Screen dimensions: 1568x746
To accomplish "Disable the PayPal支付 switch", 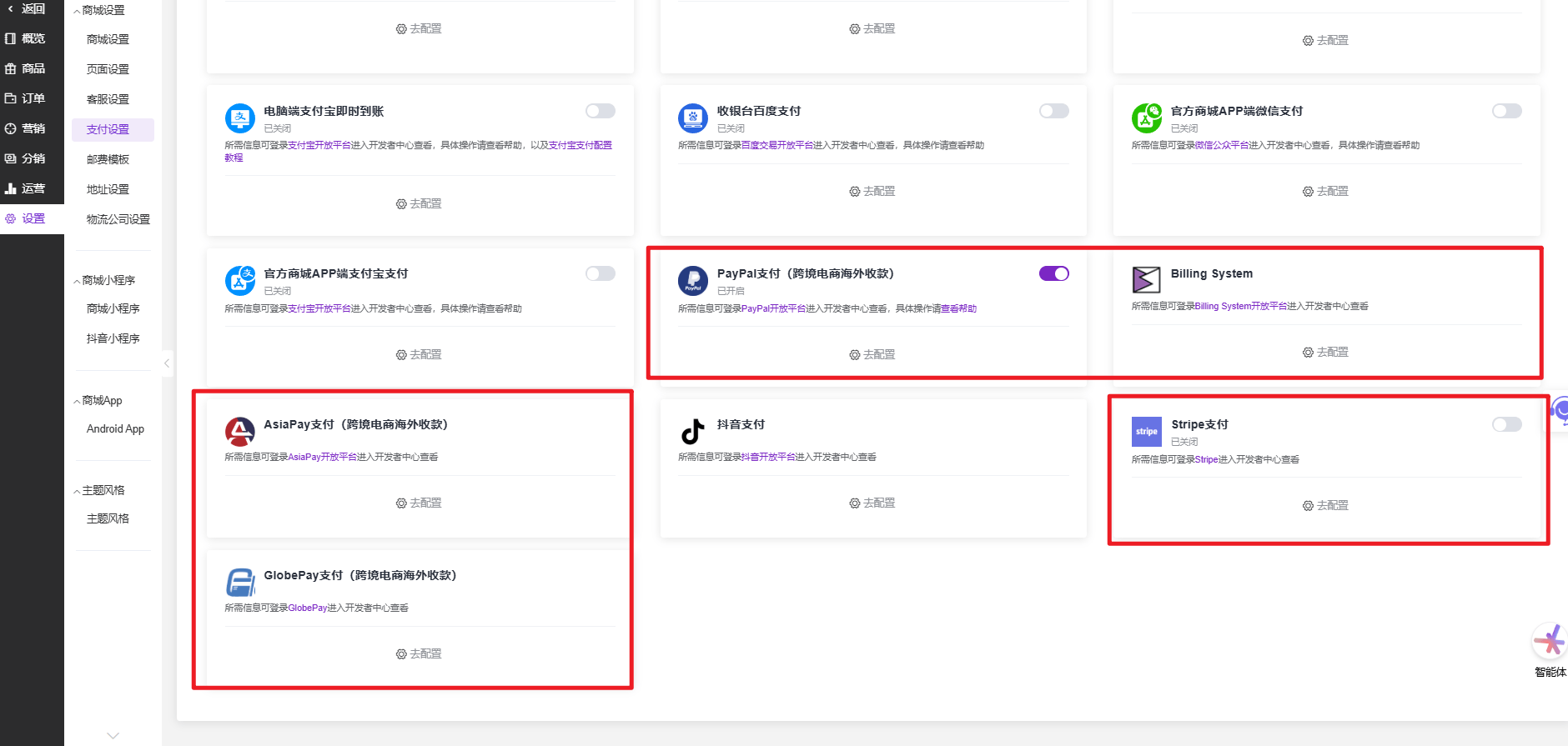I will pyautogui.click(x=1054, y=273).
